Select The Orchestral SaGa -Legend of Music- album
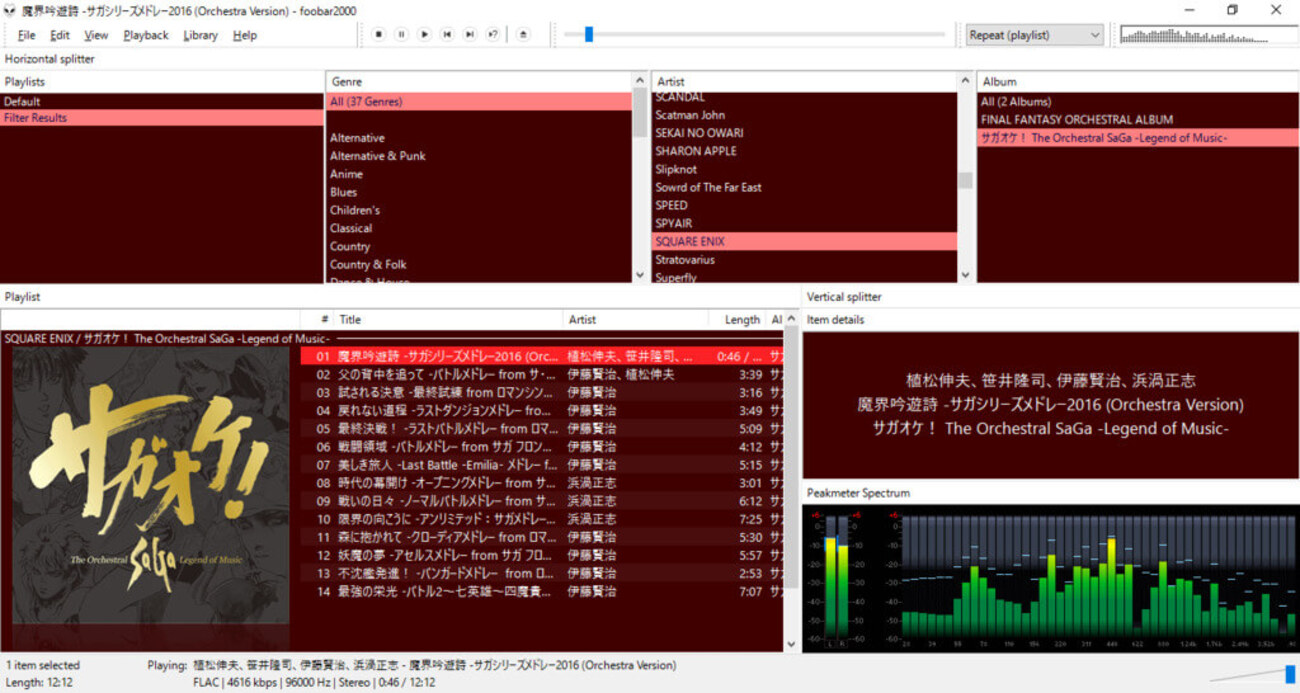Screen dimensions: 1300x693 tap(1138, 138)
